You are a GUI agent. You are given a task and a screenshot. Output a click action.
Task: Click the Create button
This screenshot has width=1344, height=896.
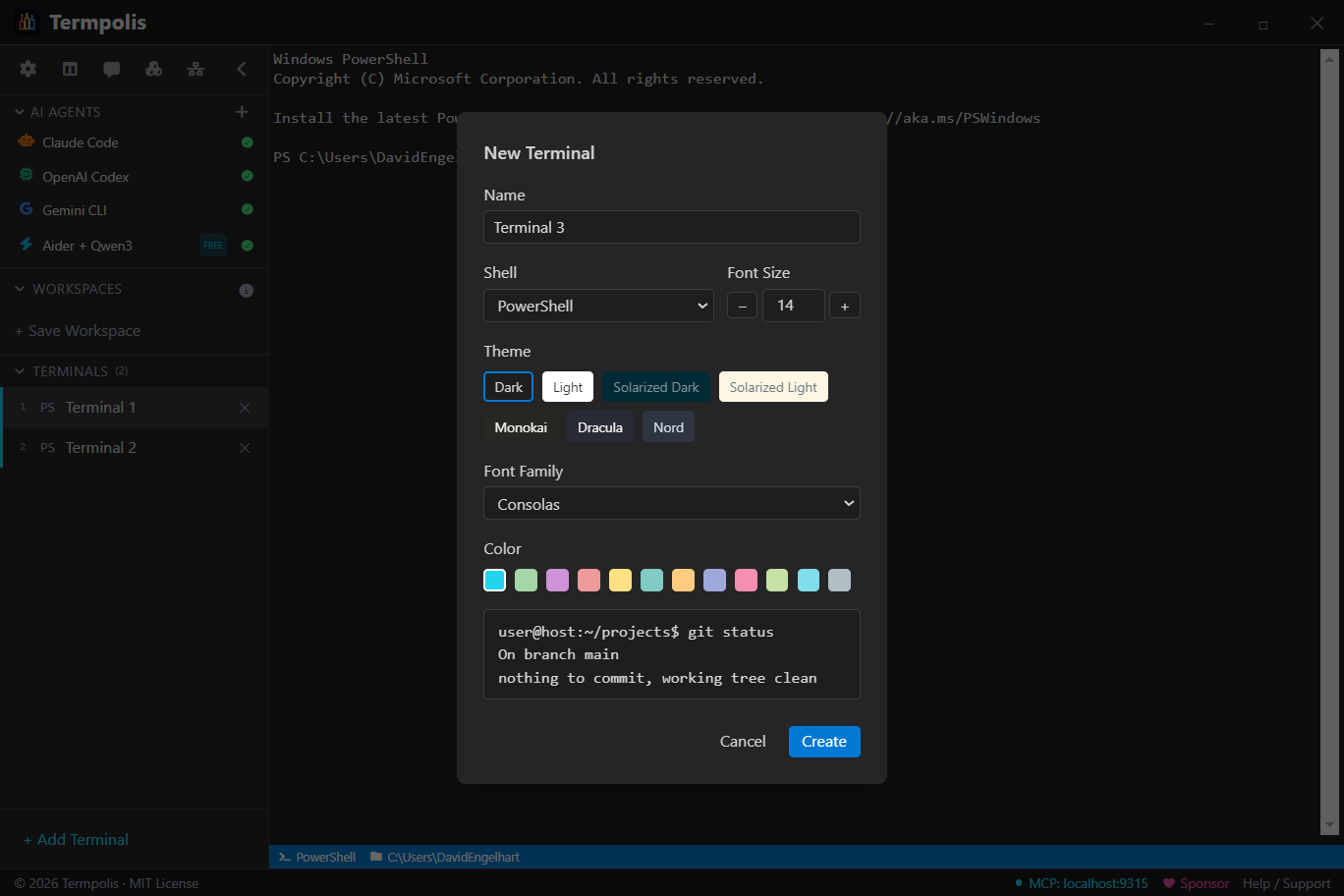tap(823, 741)
